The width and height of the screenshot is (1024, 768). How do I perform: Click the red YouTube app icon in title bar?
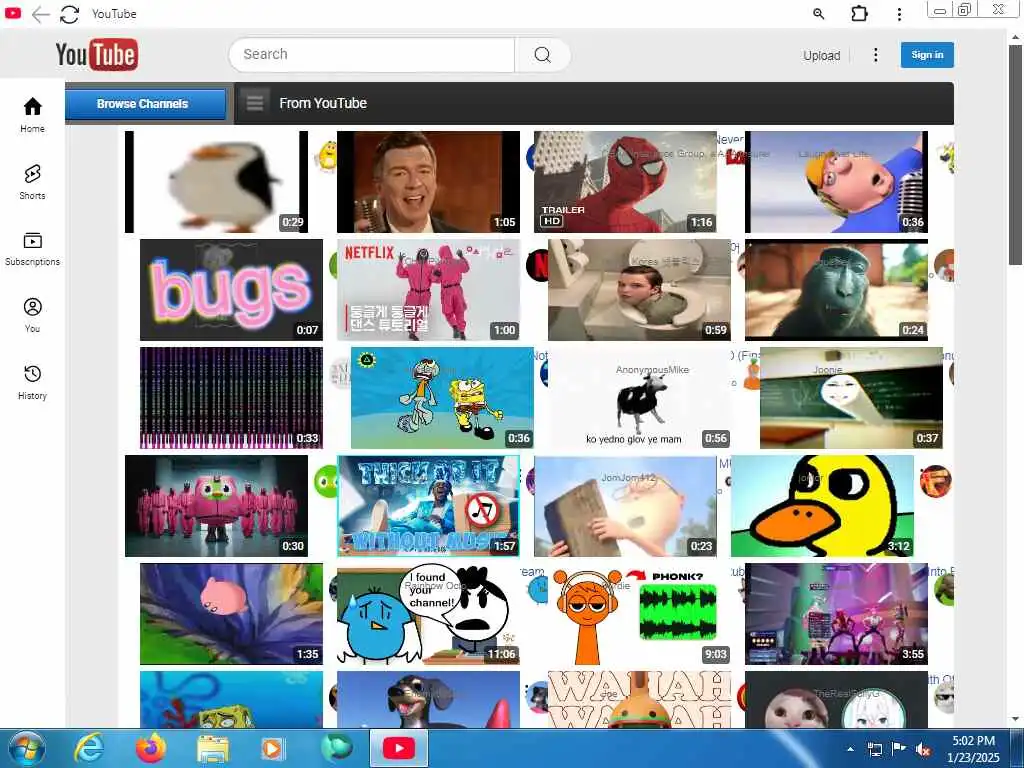tap(12, 12)
